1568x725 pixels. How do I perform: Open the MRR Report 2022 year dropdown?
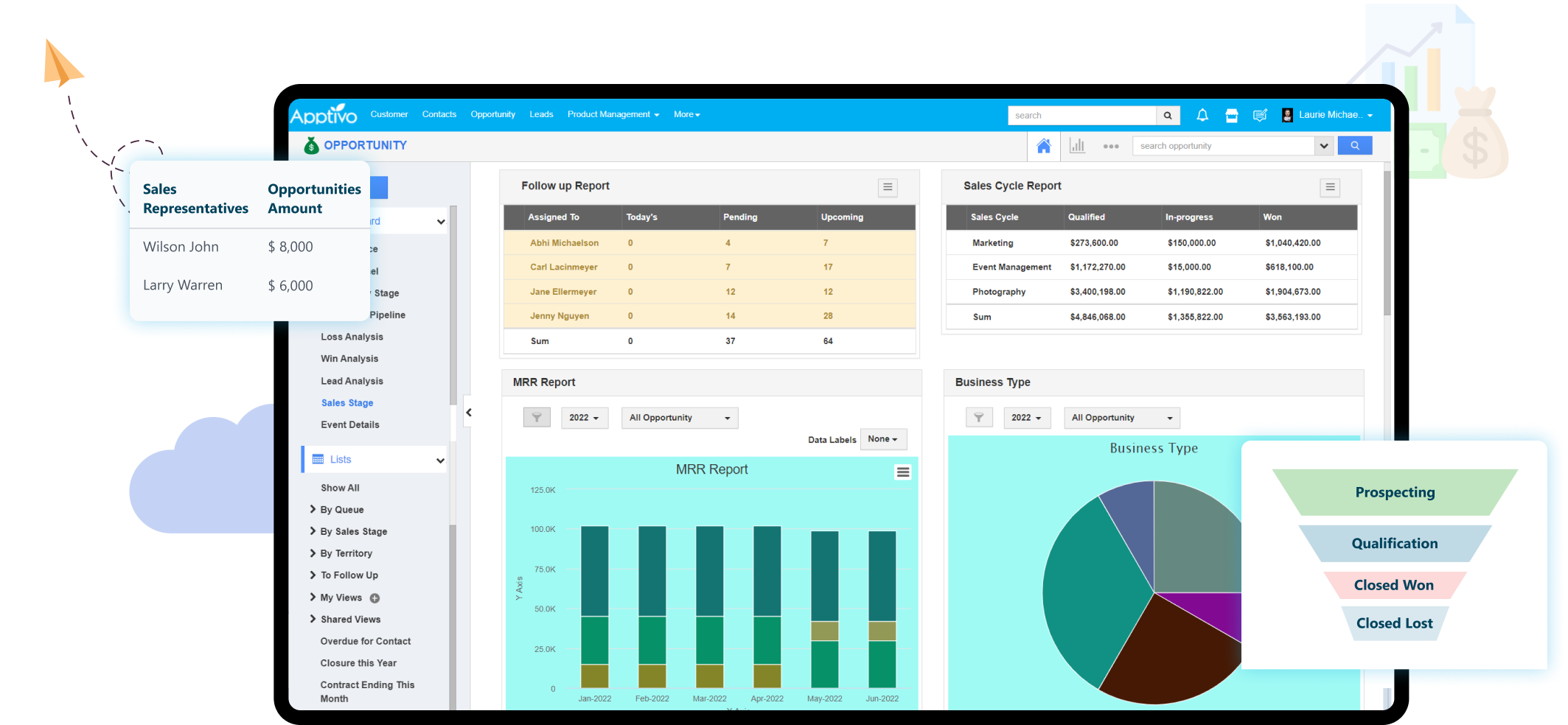(584, 418)
